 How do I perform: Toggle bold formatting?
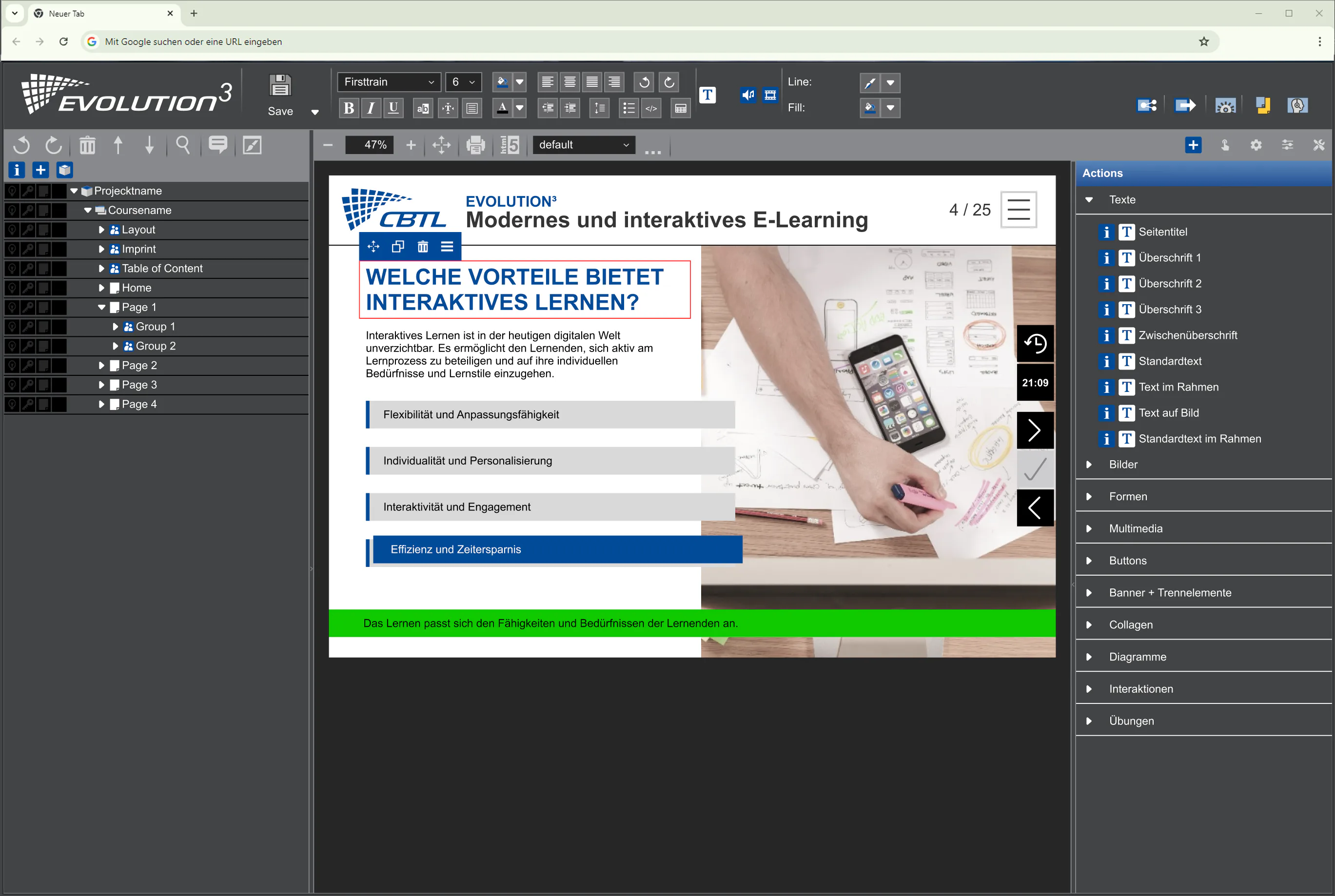tap(349, 108)
